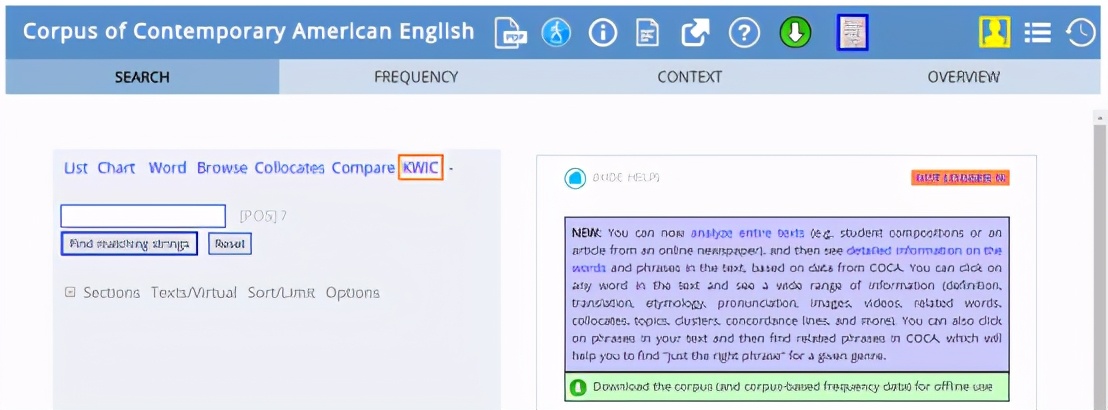Click the Reset button

coord(230,244)
